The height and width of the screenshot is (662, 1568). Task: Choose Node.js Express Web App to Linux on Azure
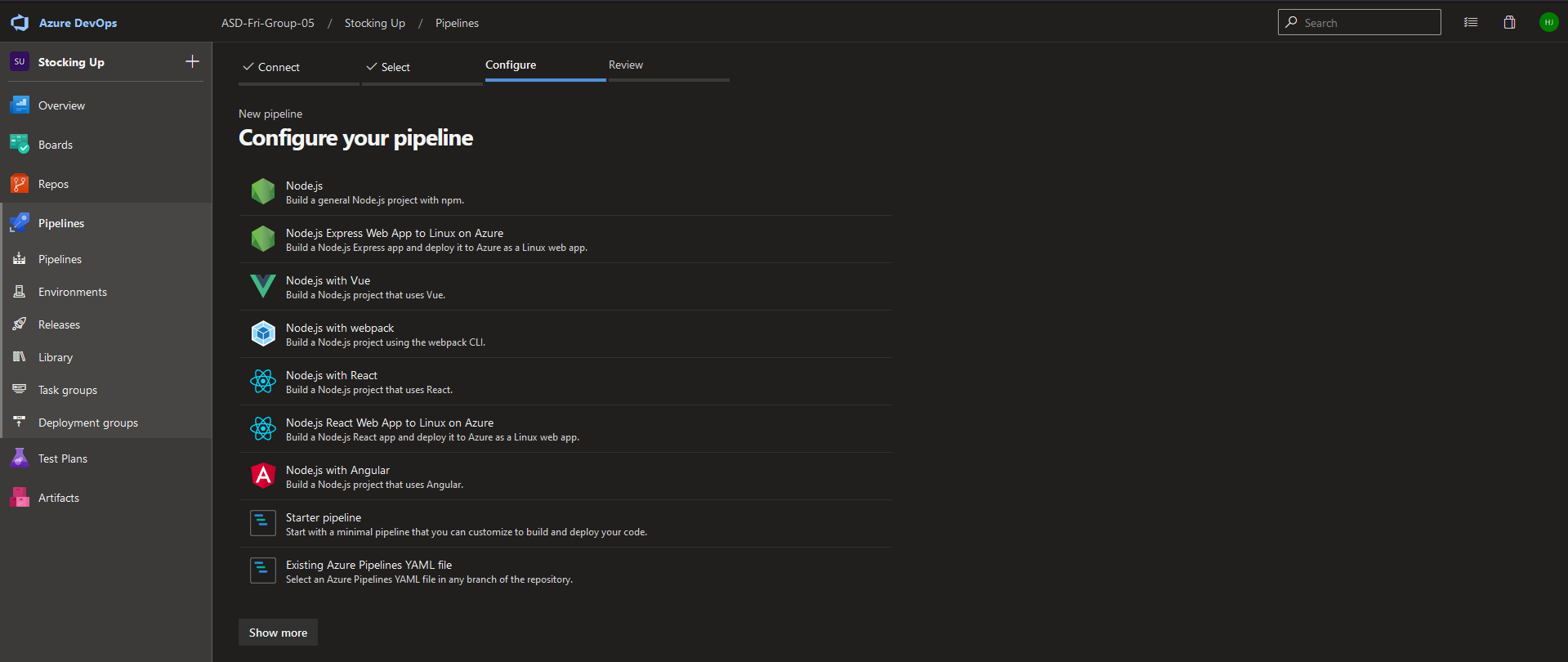pyautogui.click(x=395, y=233)
